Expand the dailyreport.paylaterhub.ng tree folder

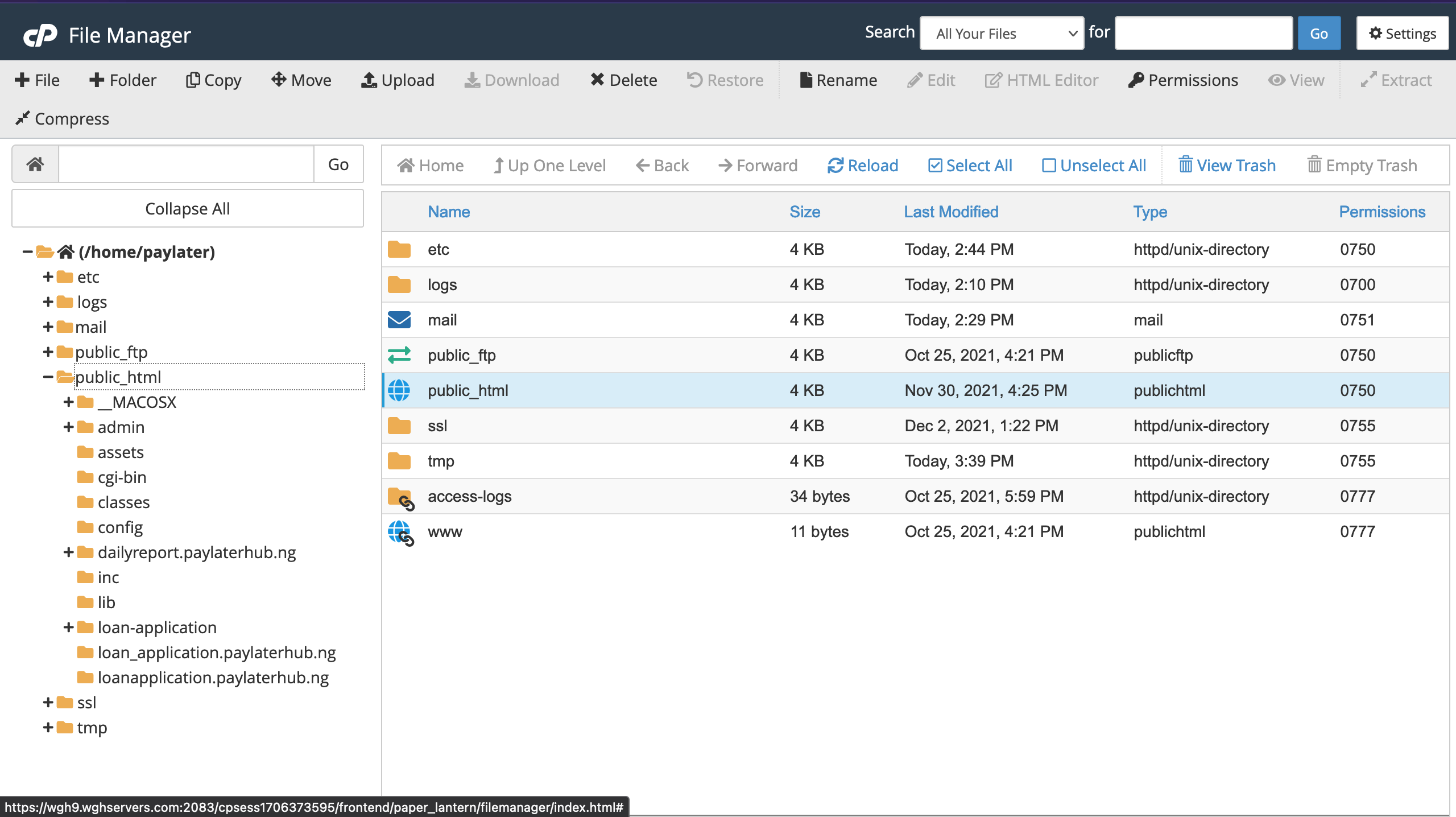click(x=68, y=552)
